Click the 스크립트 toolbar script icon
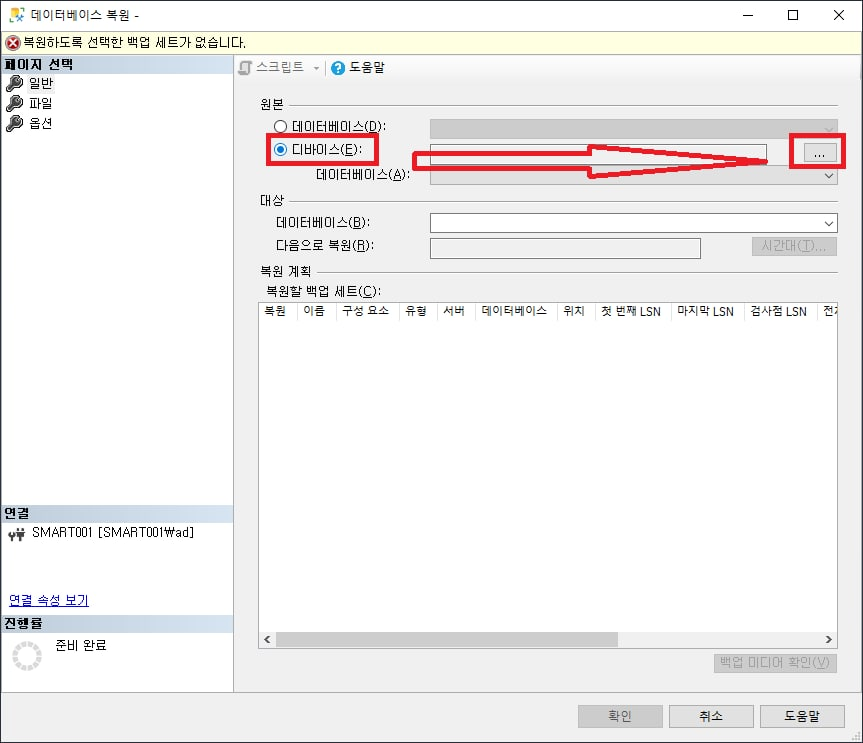Image resolution: width=863 pixels, height=743 pixels. coord(245,68)
